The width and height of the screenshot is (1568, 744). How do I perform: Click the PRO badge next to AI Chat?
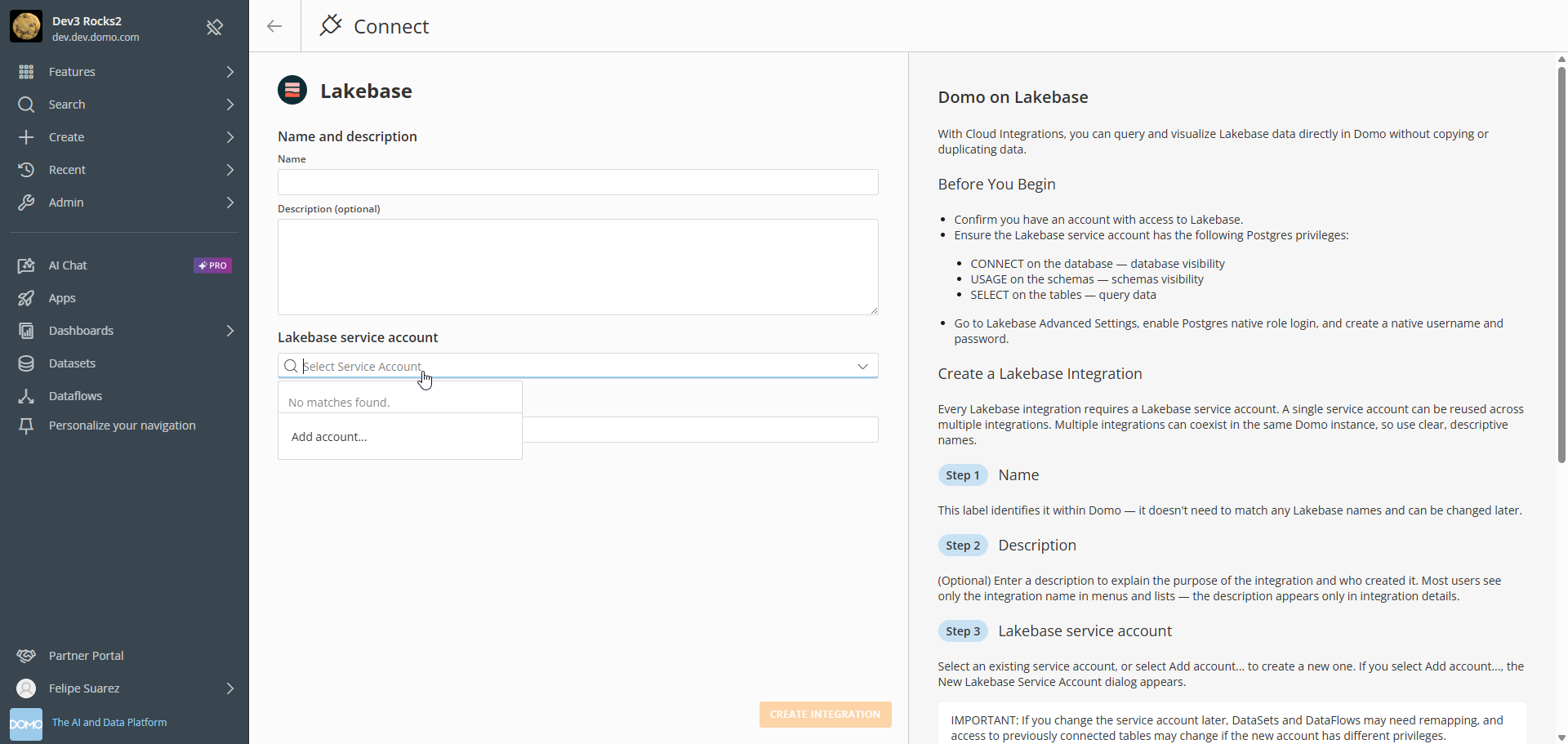(x=212, y=265)
